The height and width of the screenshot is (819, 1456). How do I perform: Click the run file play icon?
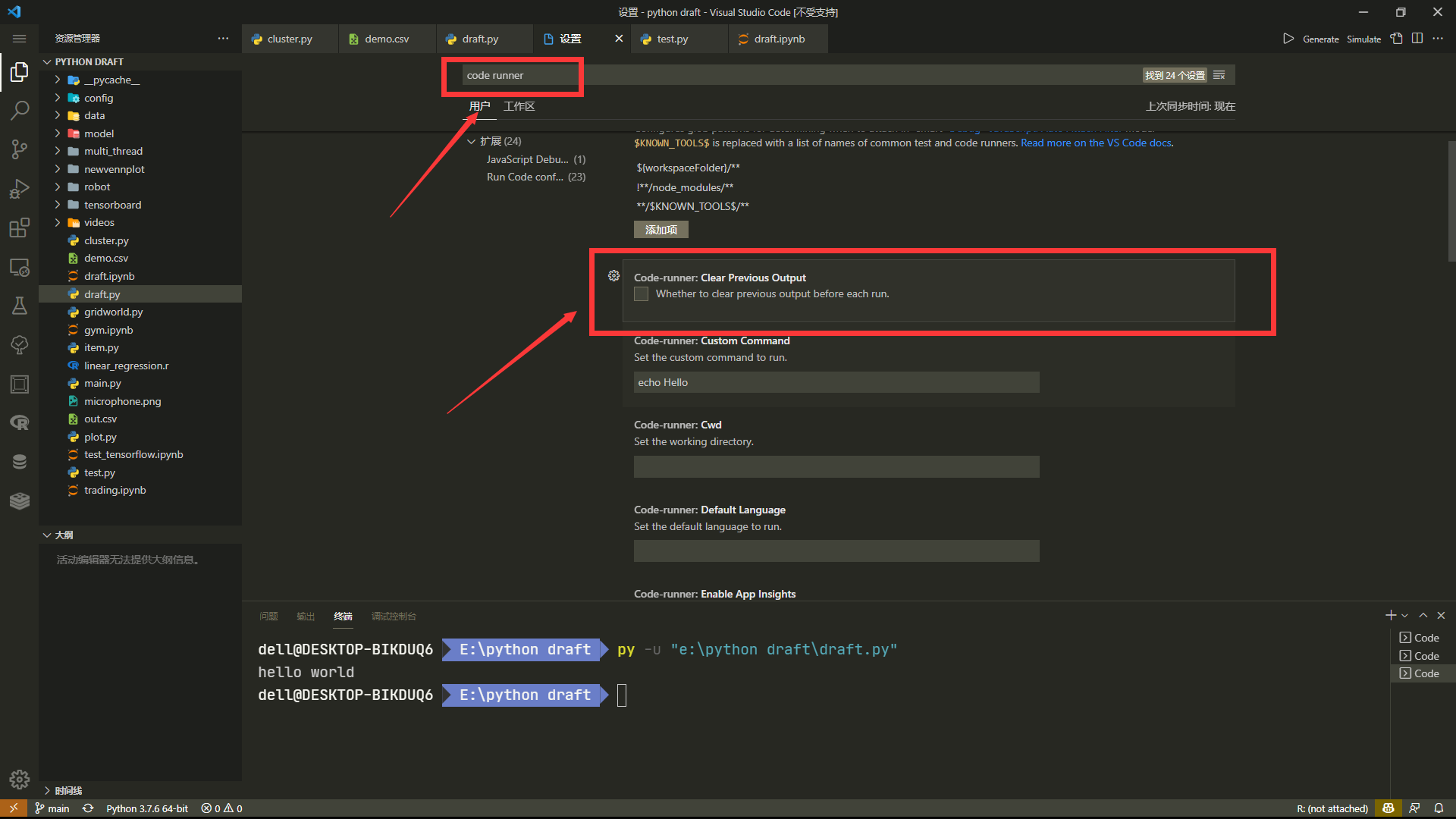click(1288, 39)
